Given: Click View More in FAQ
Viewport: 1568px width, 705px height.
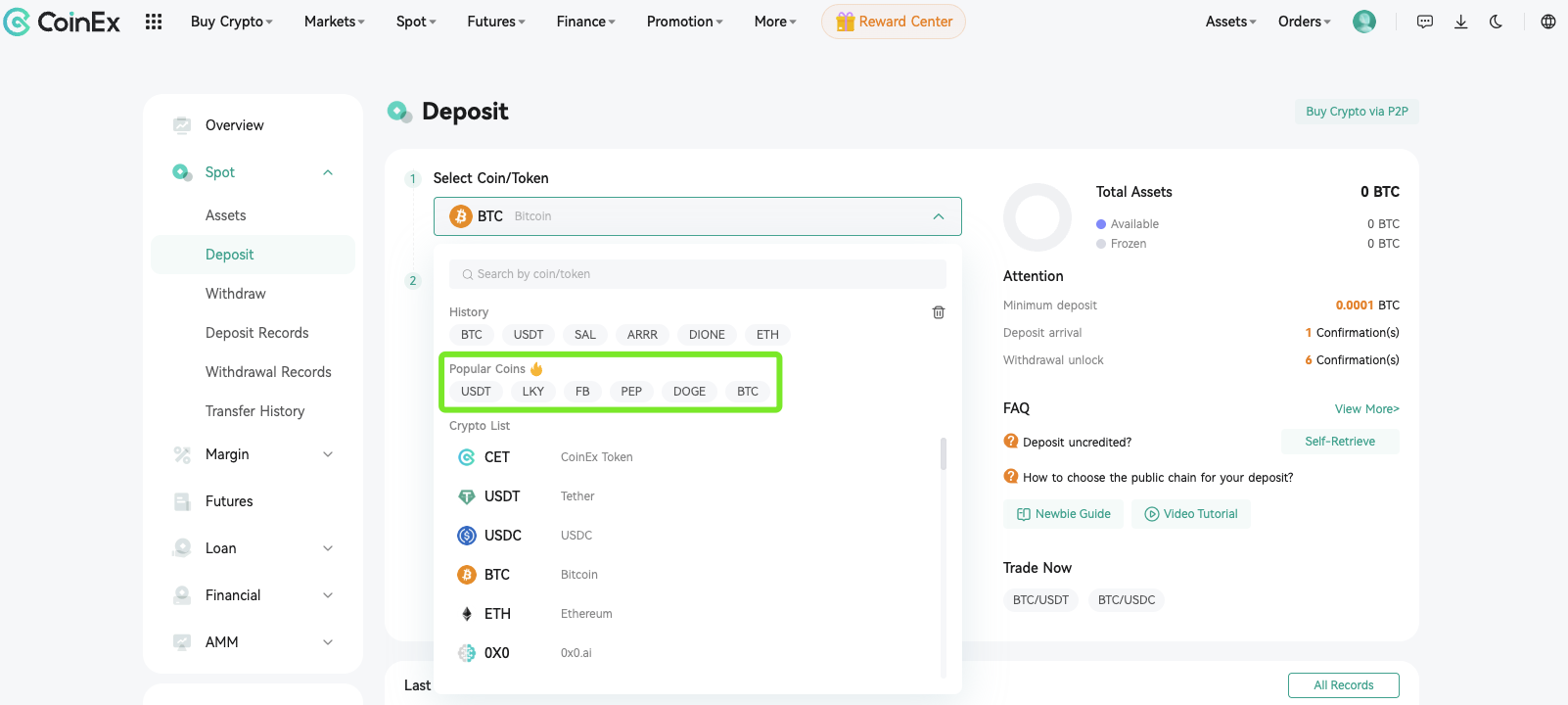Looking at the screenshot, I should point(1367,409).
